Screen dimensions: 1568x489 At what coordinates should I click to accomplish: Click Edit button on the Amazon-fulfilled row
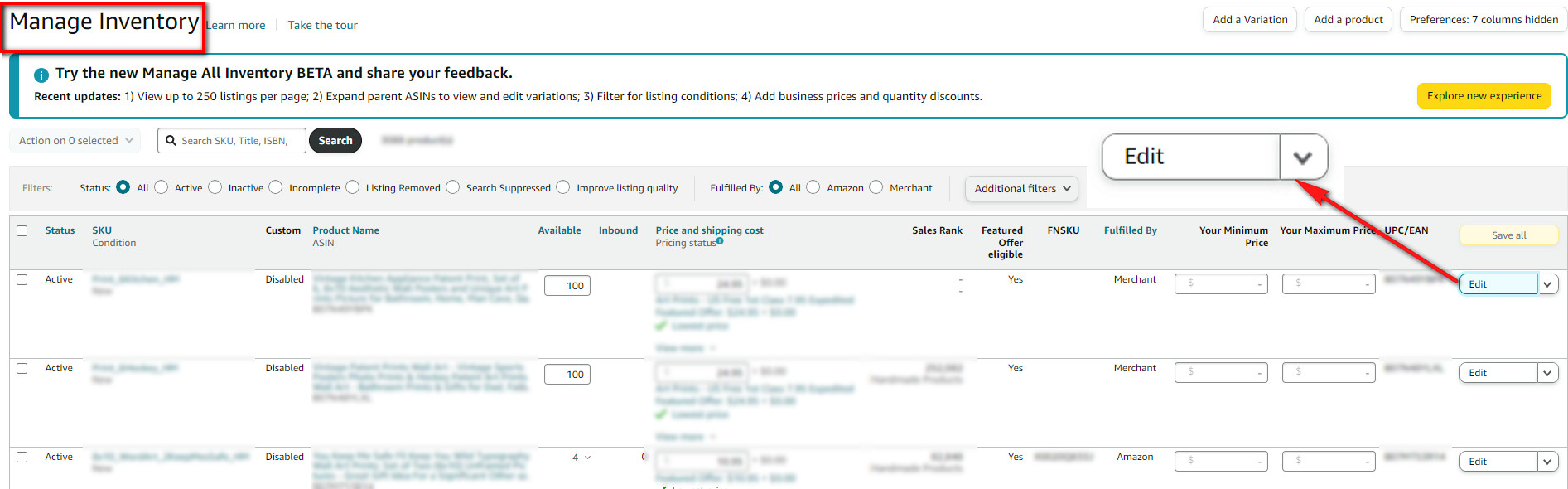click(x=1498, y=462)
